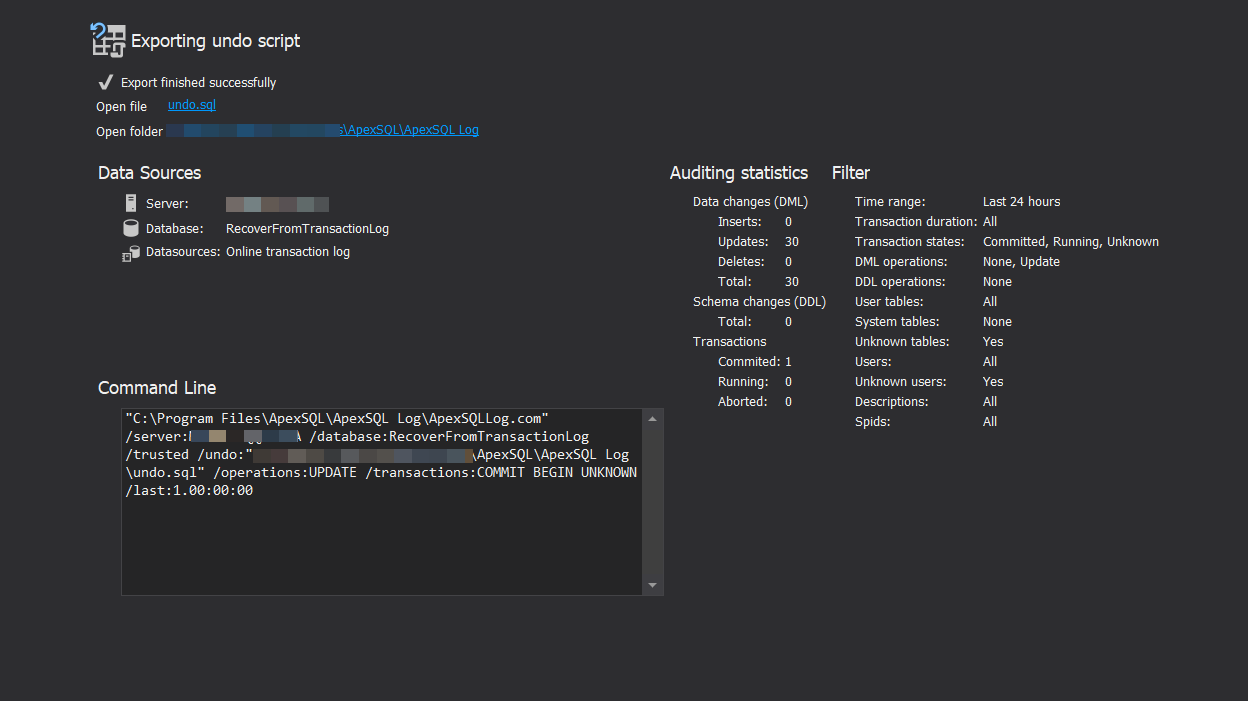Click the Server icon under Data Sources
Image resolution: width=1248 pixels, height=701 pixels.
click(x=130, y=204)
